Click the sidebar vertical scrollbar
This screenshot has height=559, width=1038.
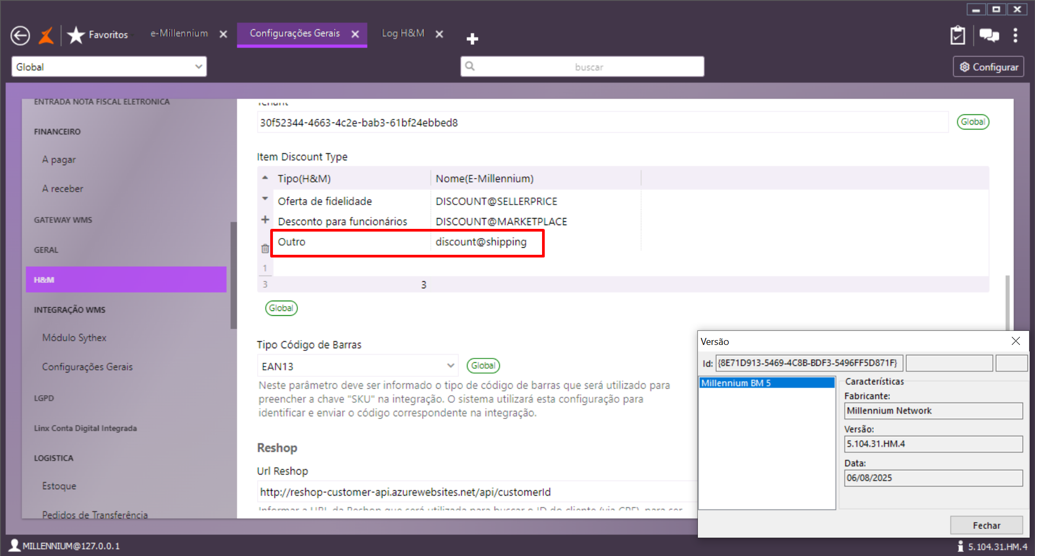pos(233,275)
